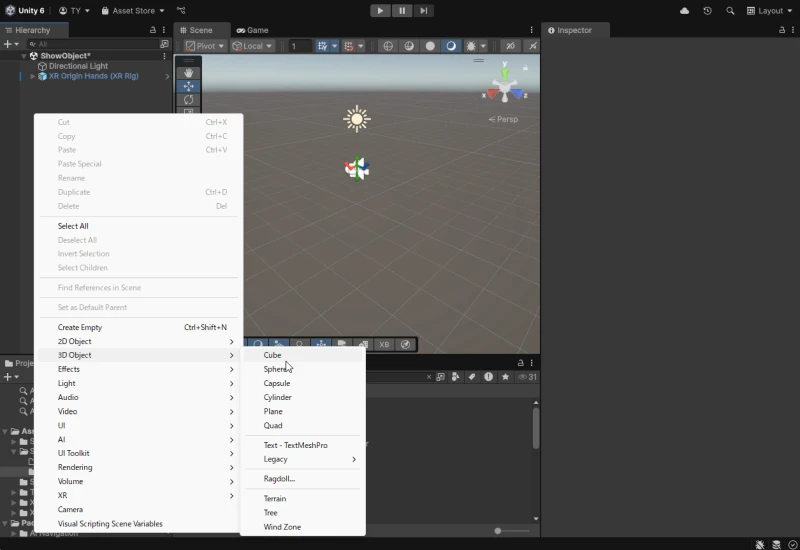
Task: Click the compass overlay icon
Action: [x=406, y=345]
